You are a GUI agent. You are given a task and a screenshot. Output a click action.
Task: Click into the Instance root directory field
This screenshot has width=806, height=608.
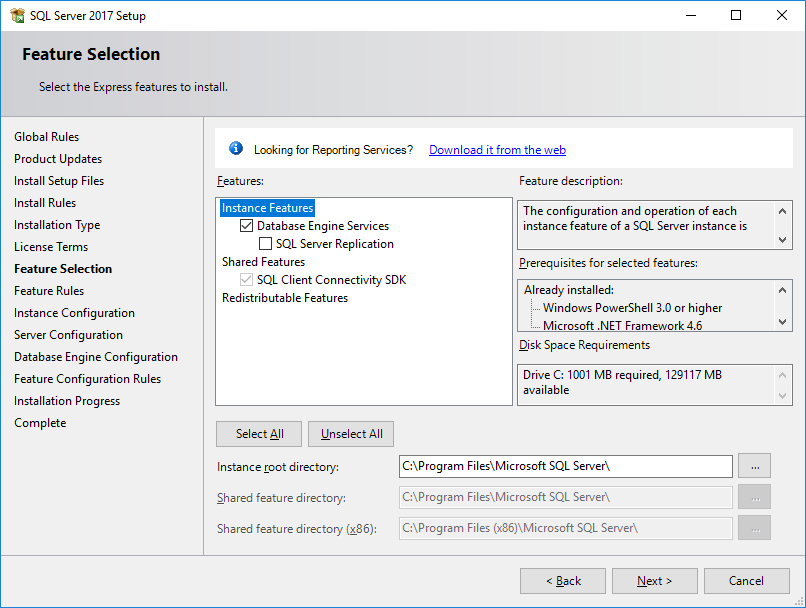(565, 466)
